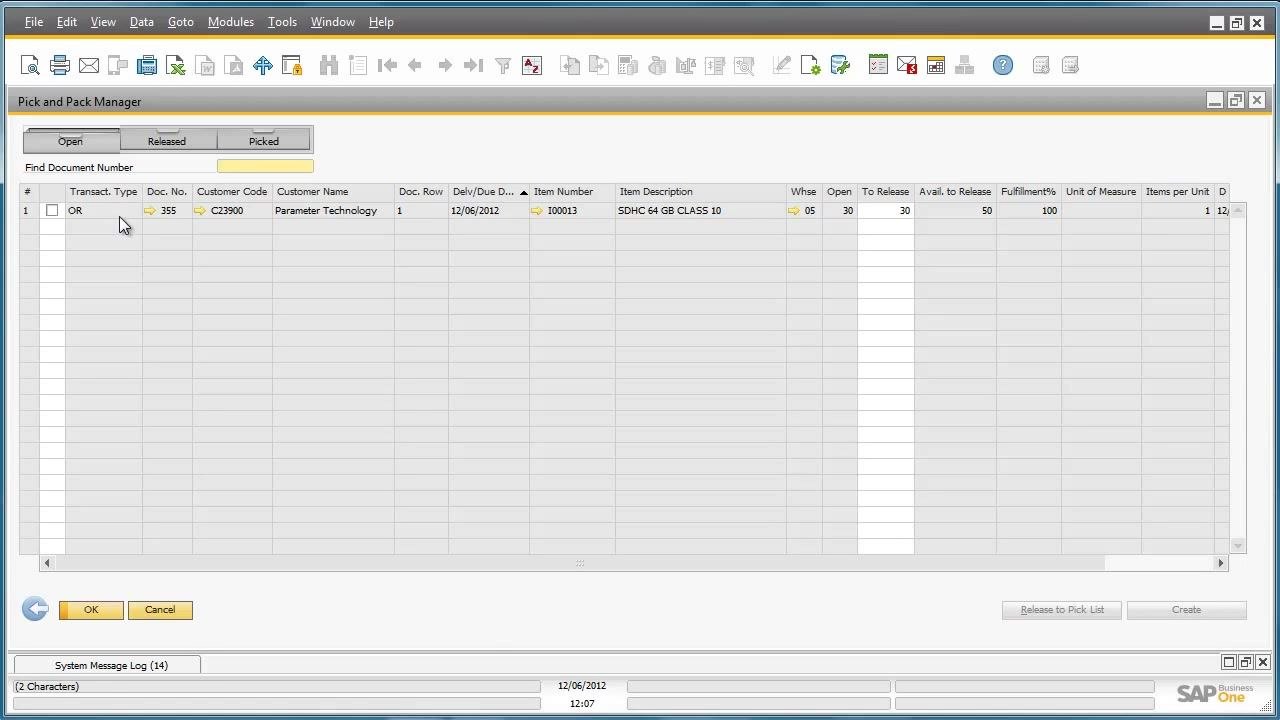Follow the link arrow for customer C23900

[200, 211]
